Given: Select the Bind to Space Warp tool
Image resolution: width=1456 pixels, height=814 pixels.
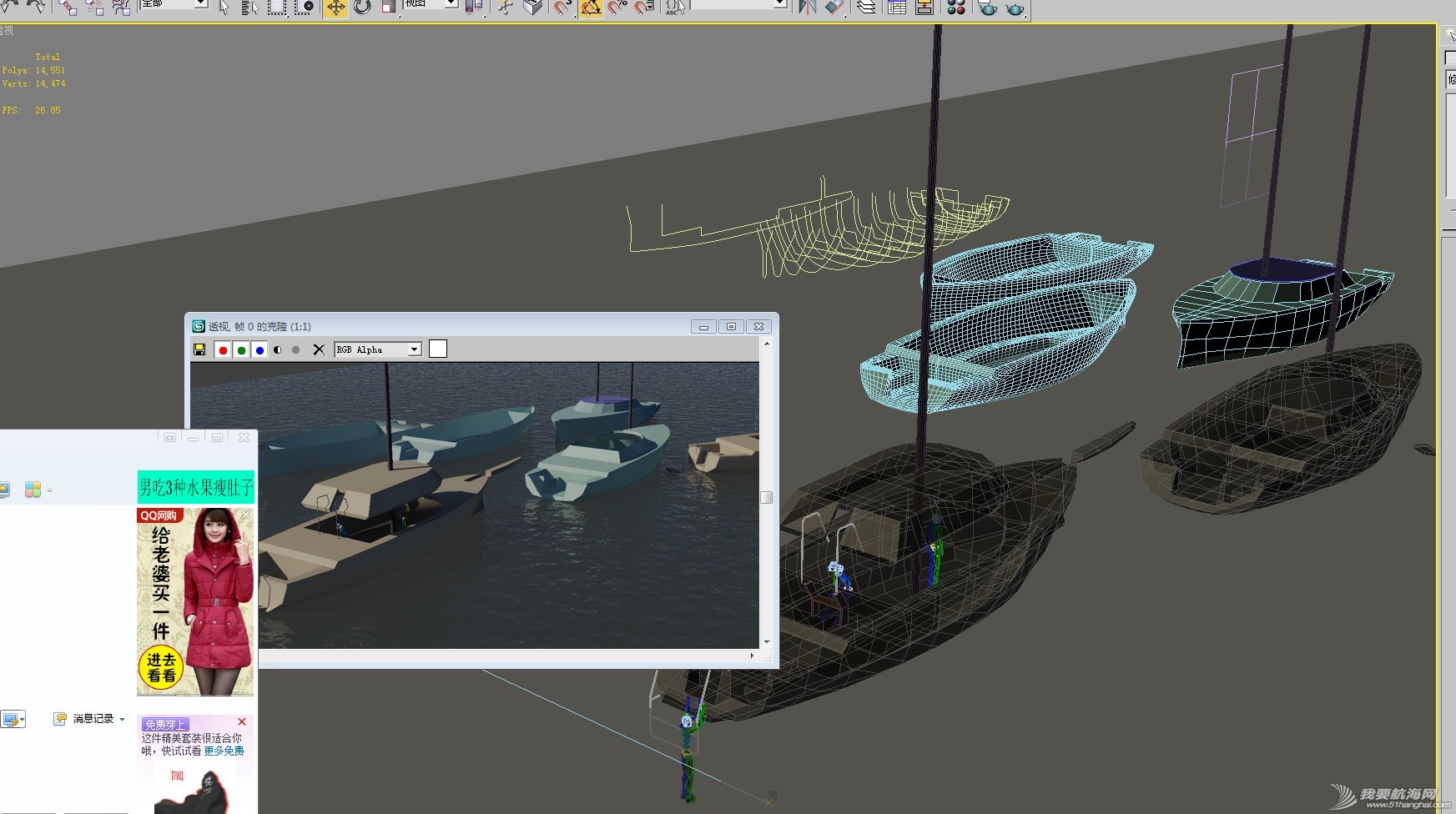Looking at the screenshot, I should click(121, 8).
